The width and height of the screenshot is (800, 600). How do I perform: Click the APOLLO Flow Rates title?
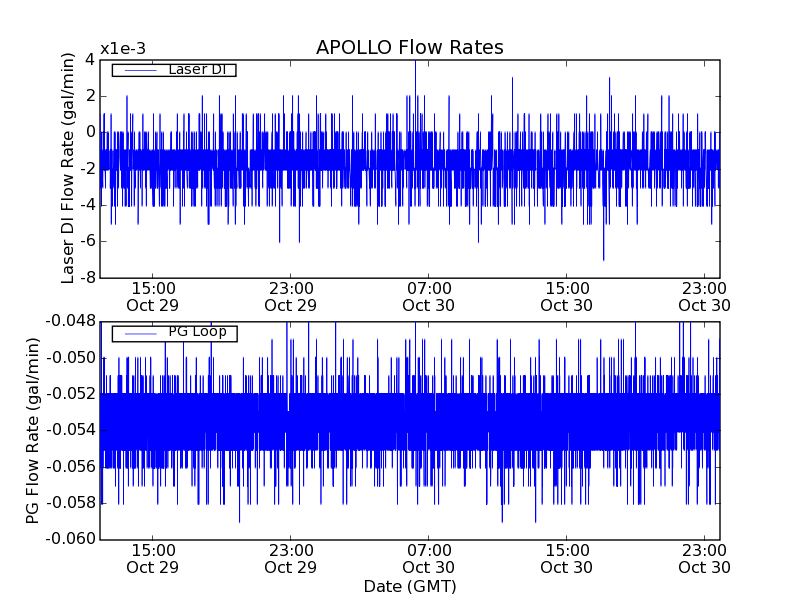(x=410, y=47)
